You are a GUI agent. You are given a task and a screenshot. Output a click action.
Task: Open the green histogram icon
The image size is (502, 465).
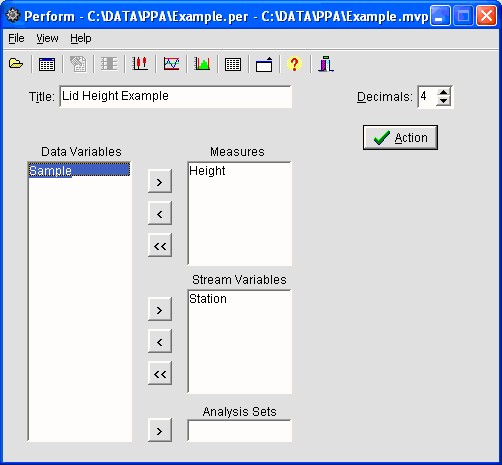click(202, 63)
